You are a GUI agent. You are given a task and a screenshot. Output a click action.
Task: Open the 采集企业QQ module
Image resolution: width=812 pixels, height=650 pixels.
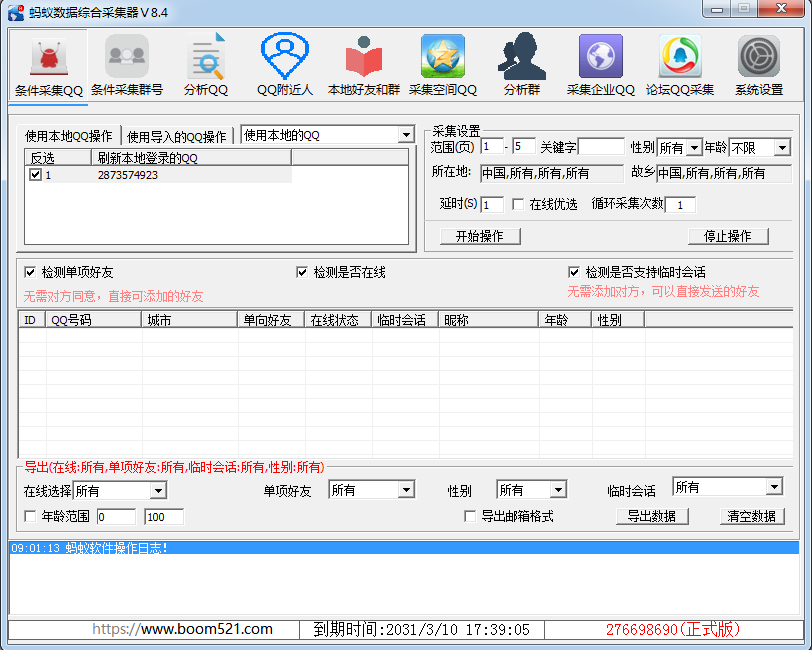601,67
